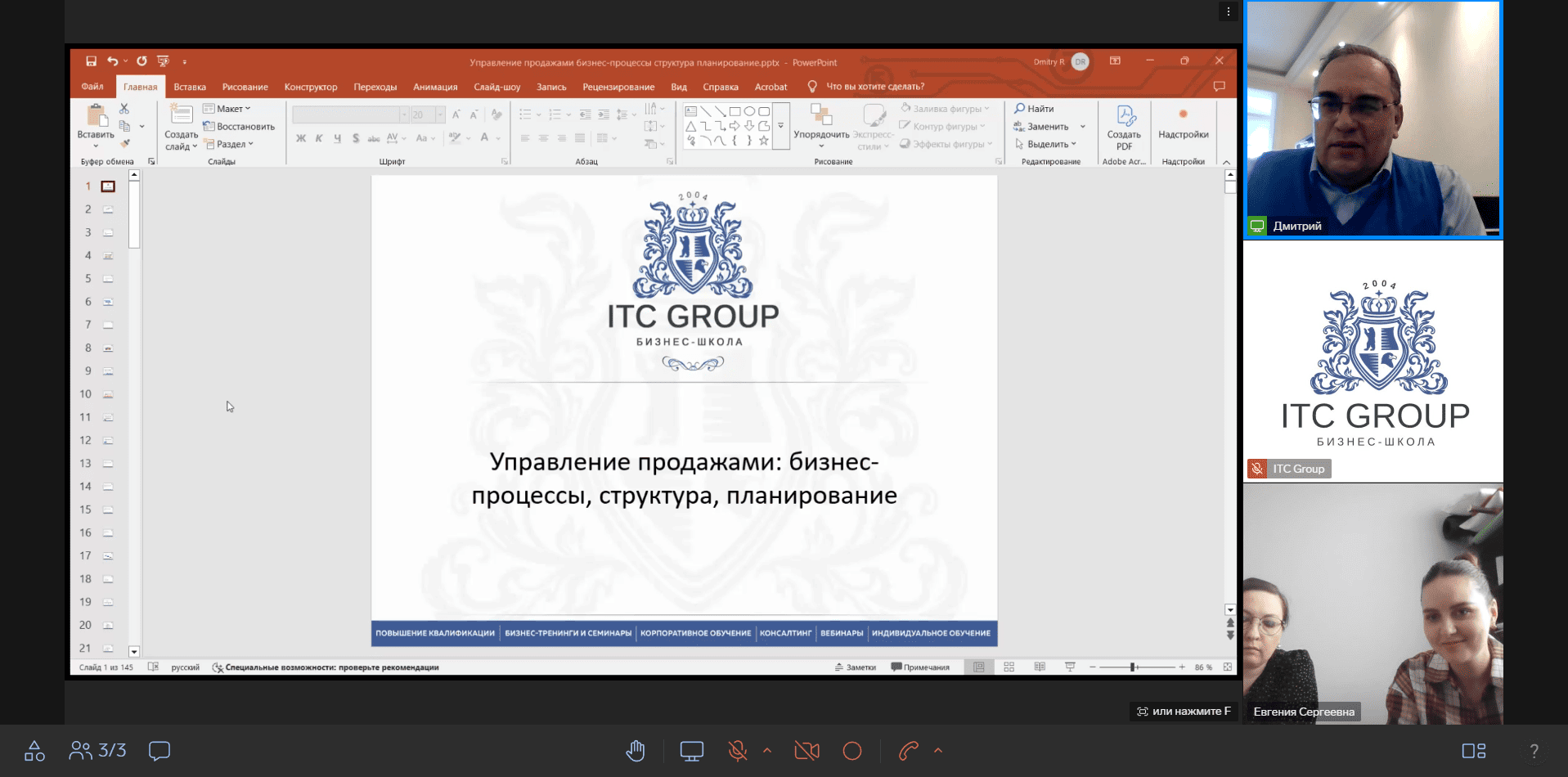The height and width of the screenshot is (777, 1568).
Task: Expand the shapes gallery more arrow
Action: (x=781, y=126)
